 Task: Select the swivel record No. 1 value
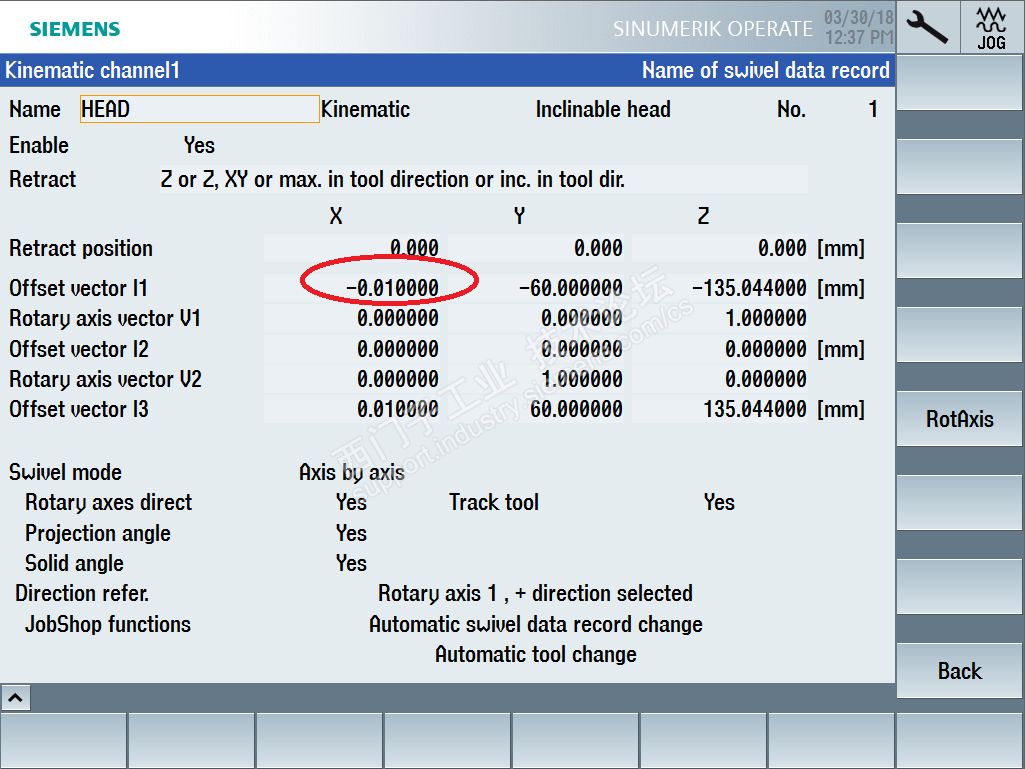tap(873, 109)
